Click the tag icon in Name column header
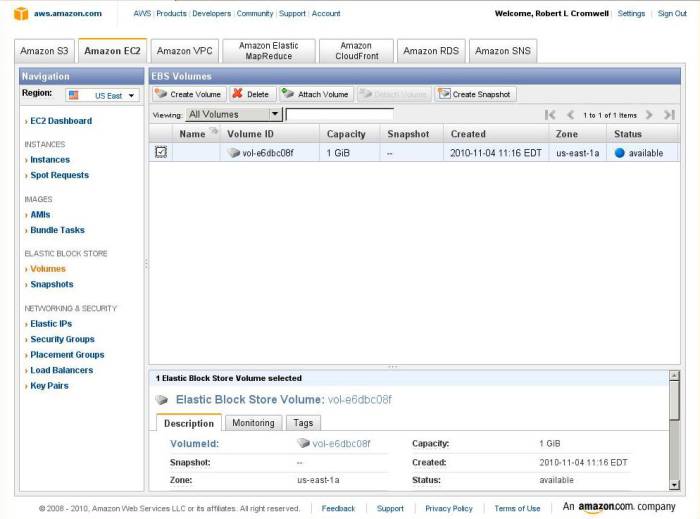This screenshot has height=519, width=700. (214, 131)
